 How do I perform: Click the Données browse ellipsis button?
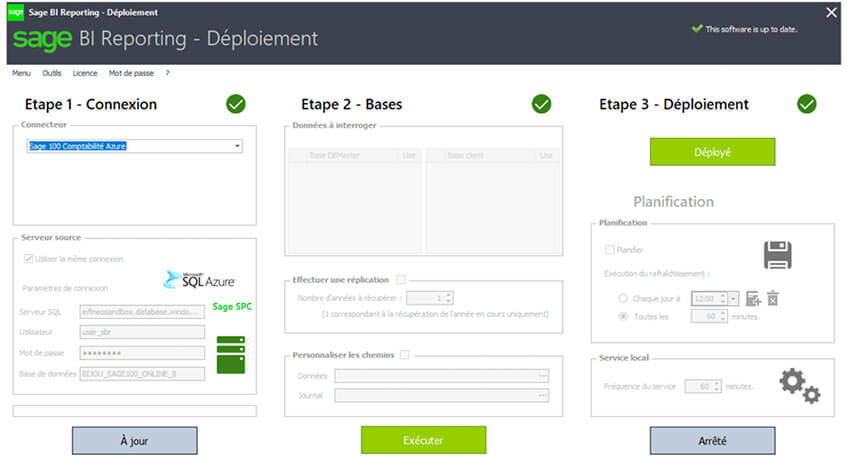click(x=543, y=375)
